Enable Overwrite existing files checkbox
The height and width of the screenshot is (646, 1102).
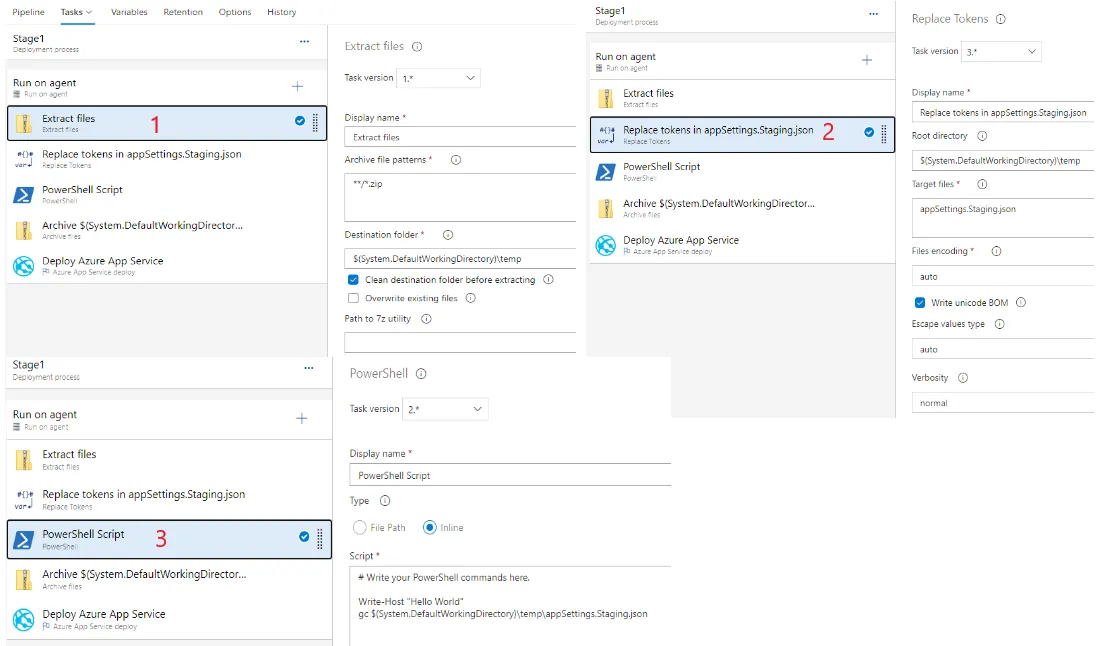coord(353,298)
